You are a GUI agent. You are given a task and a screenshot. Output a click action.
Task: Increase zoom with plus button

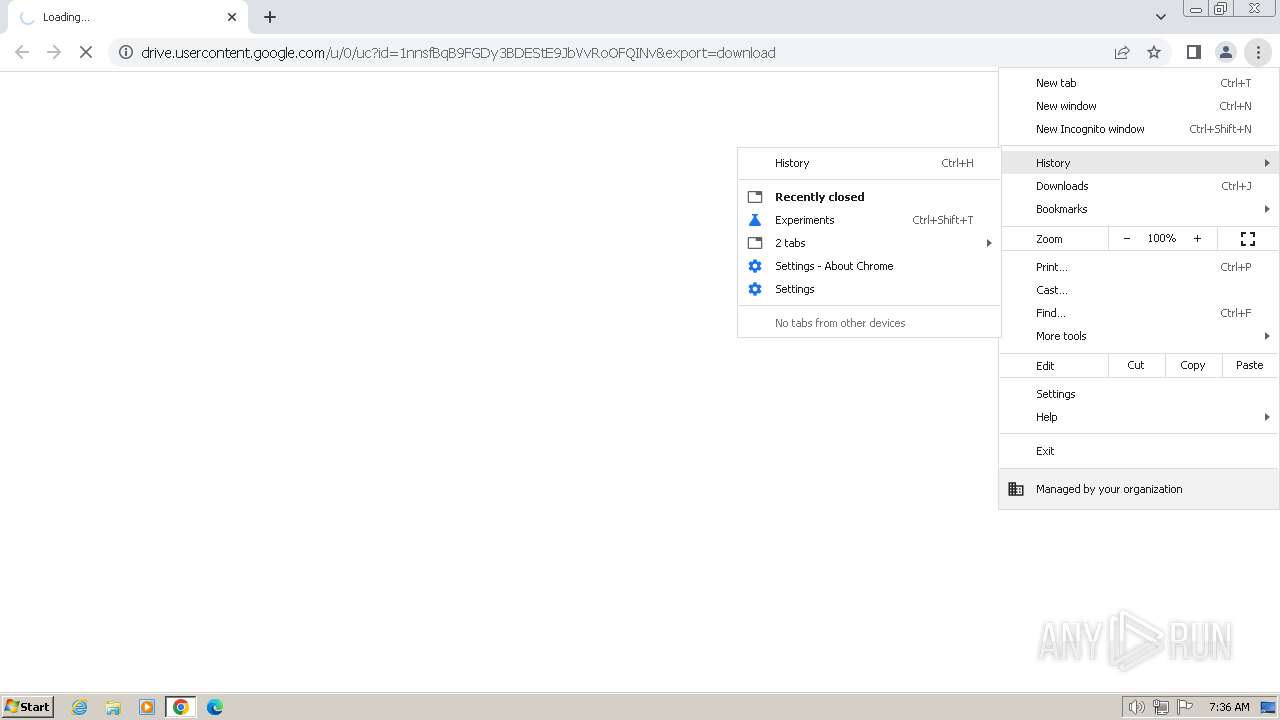pos(1197,238)
